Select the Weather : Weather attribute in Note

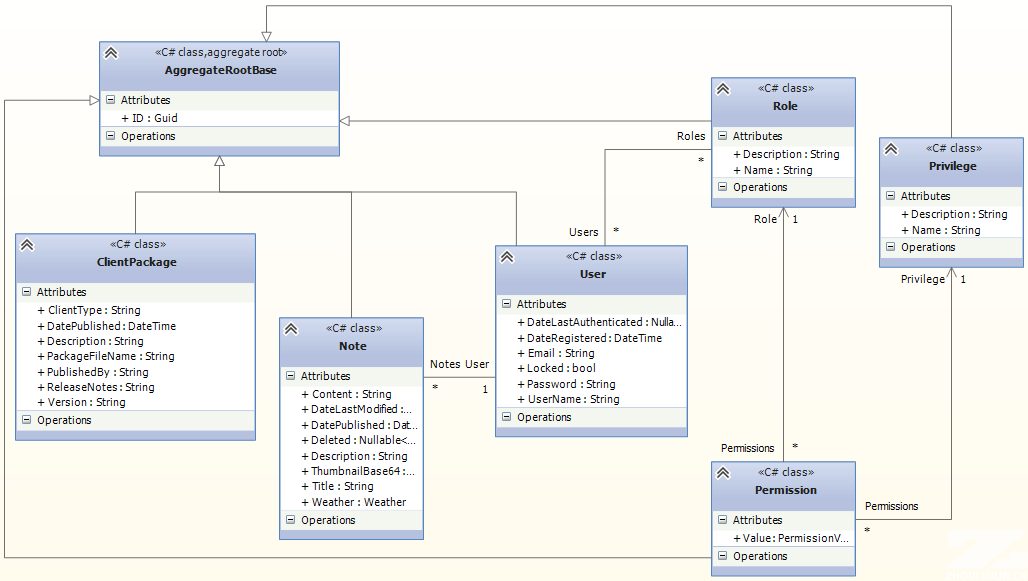[358, 502]
